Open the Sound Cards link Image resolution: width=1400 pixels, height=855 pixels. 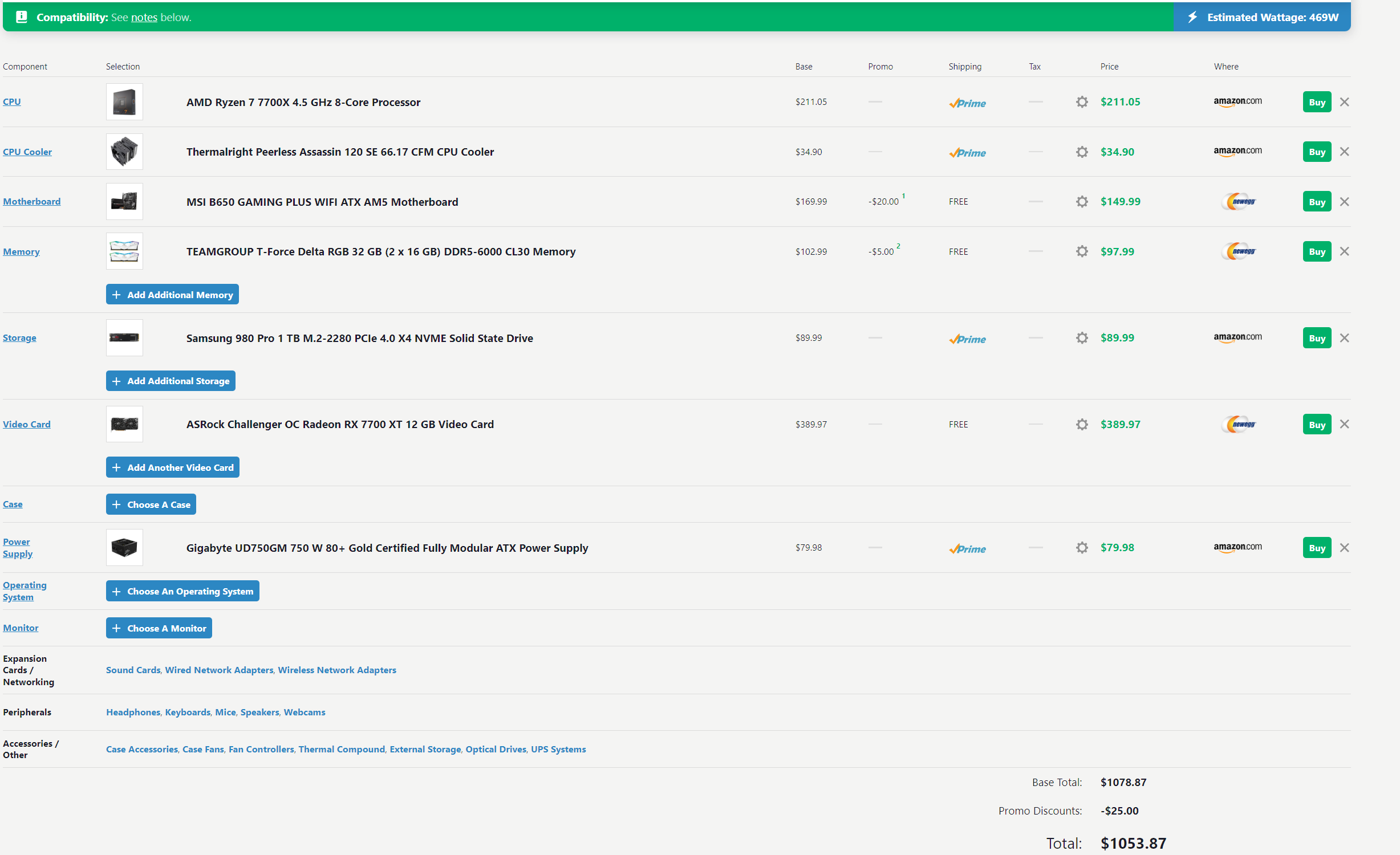[133, 670]
